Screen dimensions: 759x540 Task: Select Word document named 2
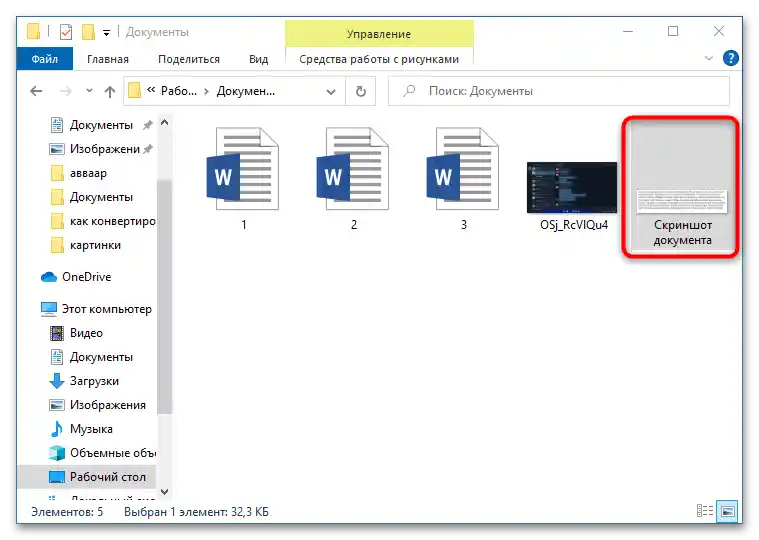coord(353,178)
